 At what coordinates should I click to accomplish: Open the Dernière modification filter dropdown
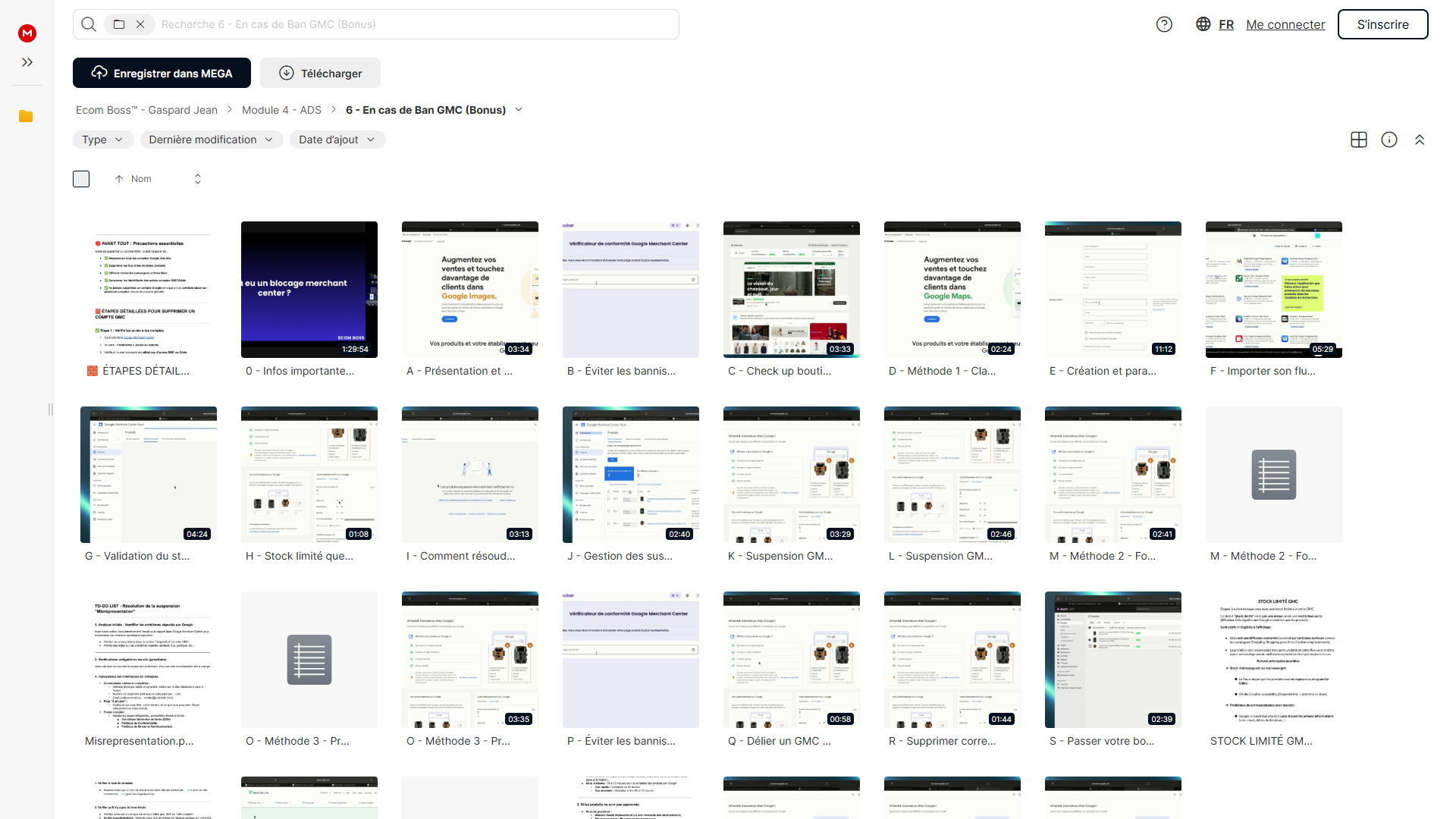pos(212,140)
